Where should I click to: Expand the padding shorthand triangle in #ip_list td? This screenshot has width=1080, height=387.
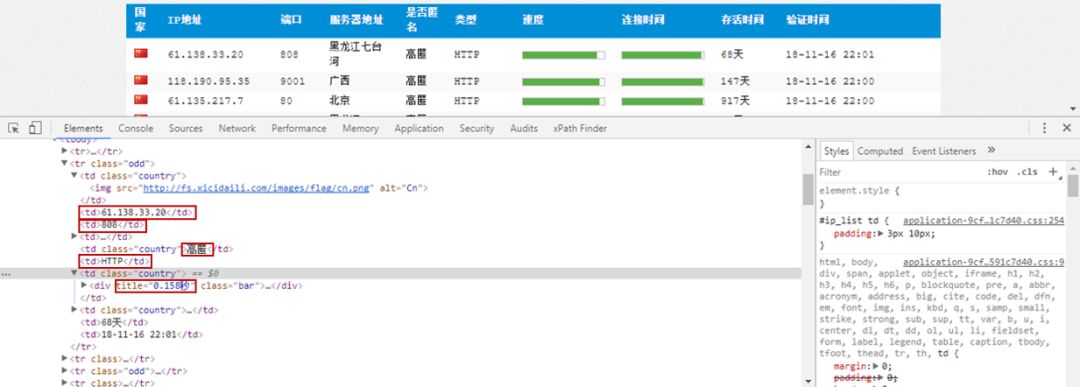[x=880, y=233]
